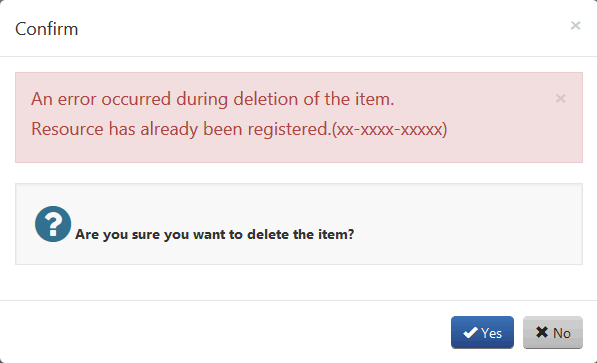597x363 pixels.
Task: Click the "Resource has already been registered" text
Action: pyautogui.click(x=181, y=129)
